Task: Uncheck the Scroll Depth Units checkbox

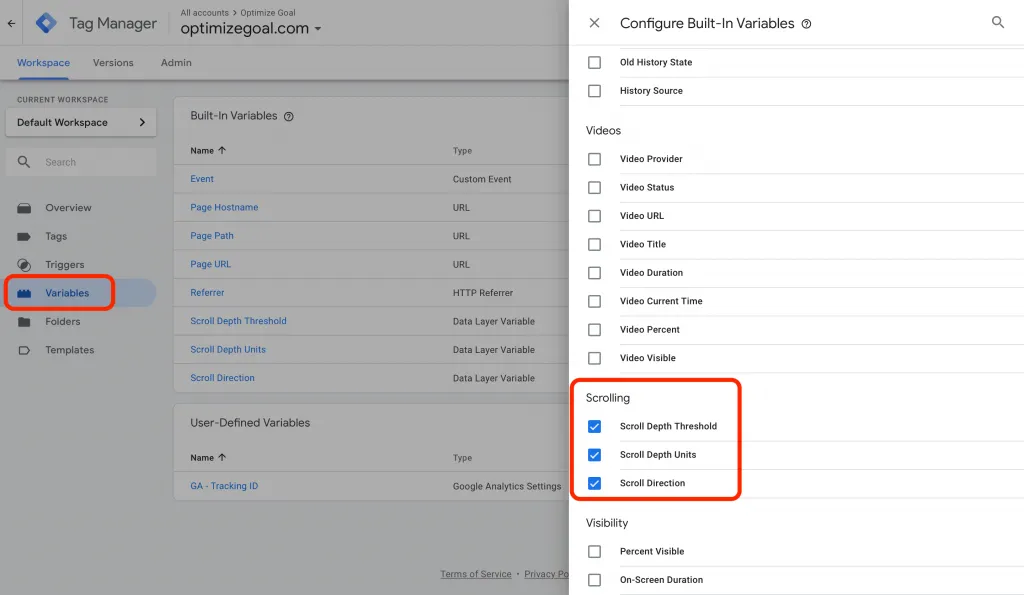Action: (594, 455)
